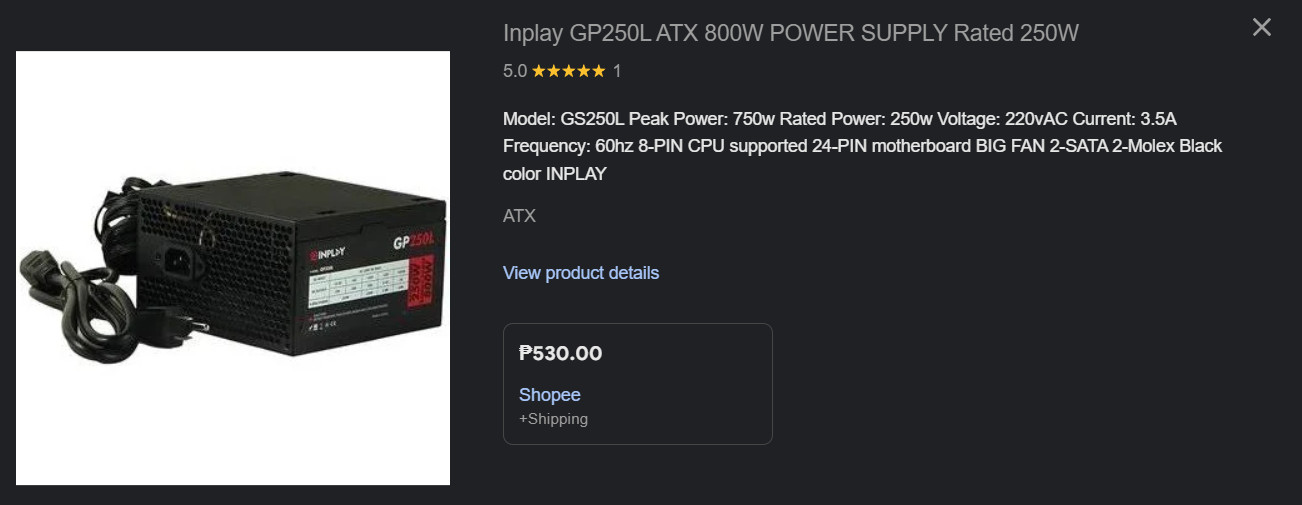The image size is (1302, 505).
Task: Click the red GP250L label in photo
Action: 413,242
